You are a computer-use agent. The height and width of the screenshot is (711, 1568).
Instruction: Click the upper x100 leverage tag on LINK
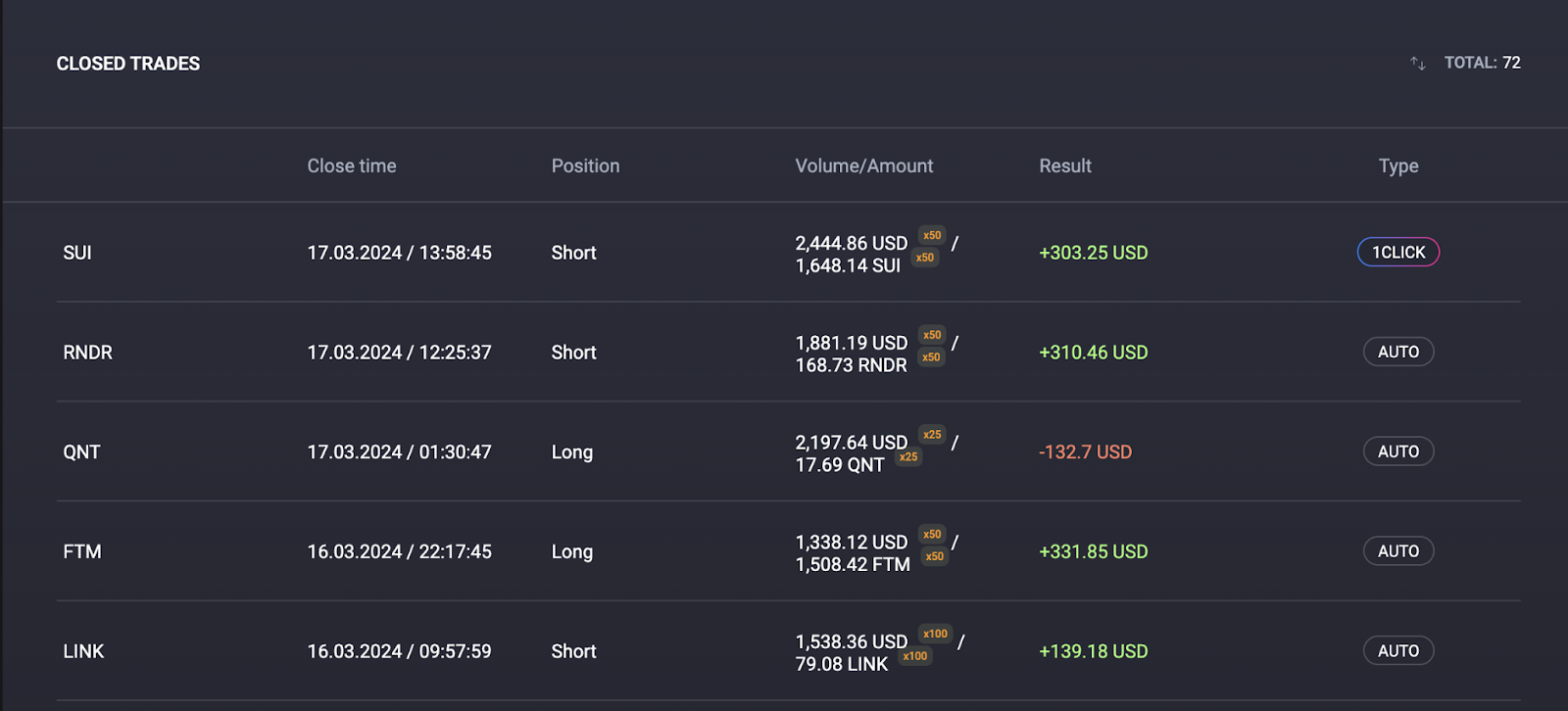(935, 634)
